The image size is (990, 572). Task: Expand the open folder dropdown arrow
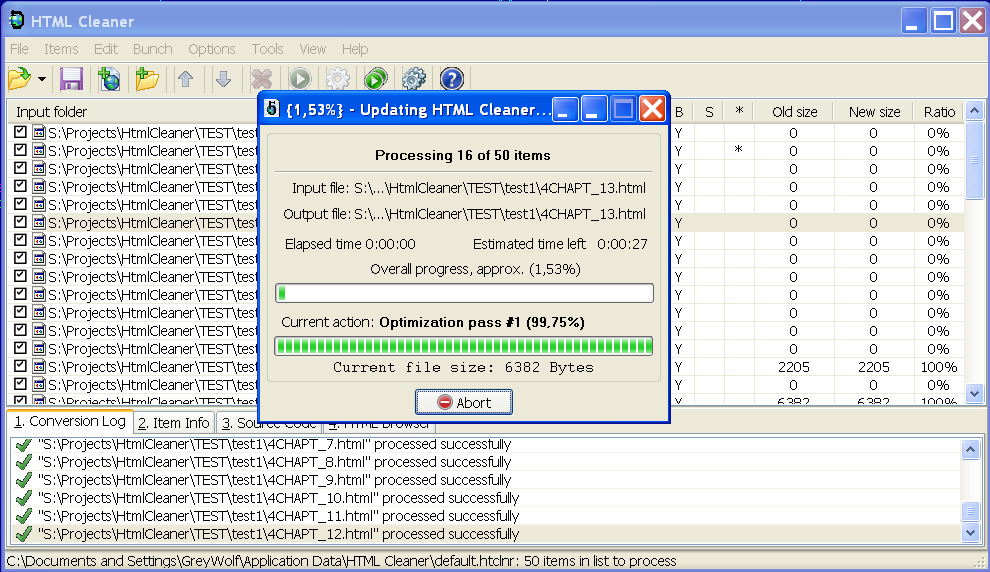(x=42, y=79)
